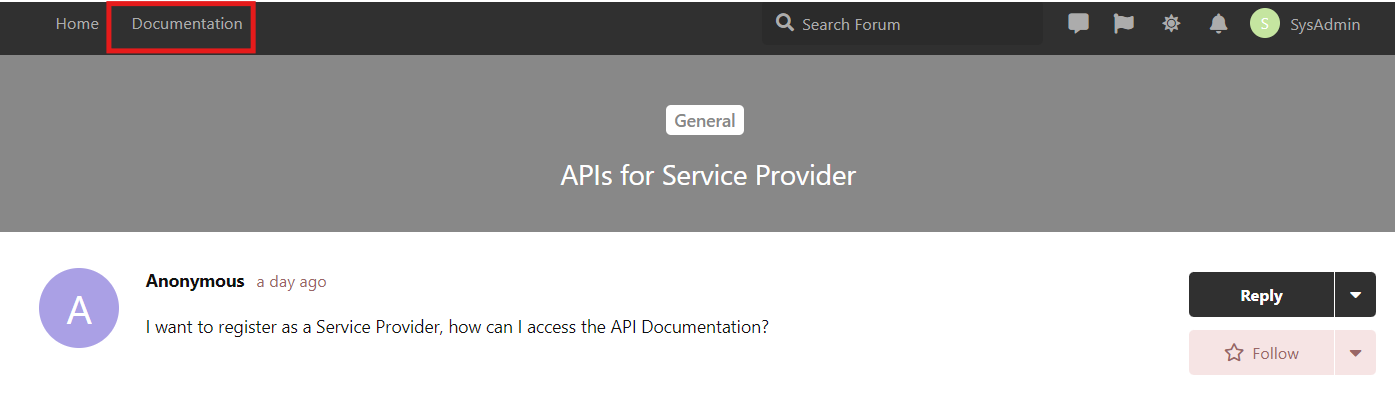Open the chat messages icon
This screenshot has width=1395, height=415.
pyautogui.click(x=1078, y=24)
